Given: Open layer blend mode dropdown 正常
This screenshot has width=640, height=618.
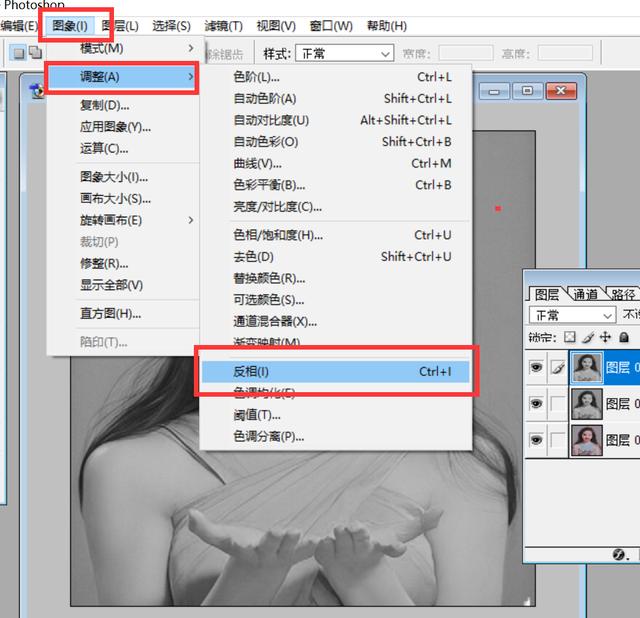Looking at the screenshot, I should [572, 315].
